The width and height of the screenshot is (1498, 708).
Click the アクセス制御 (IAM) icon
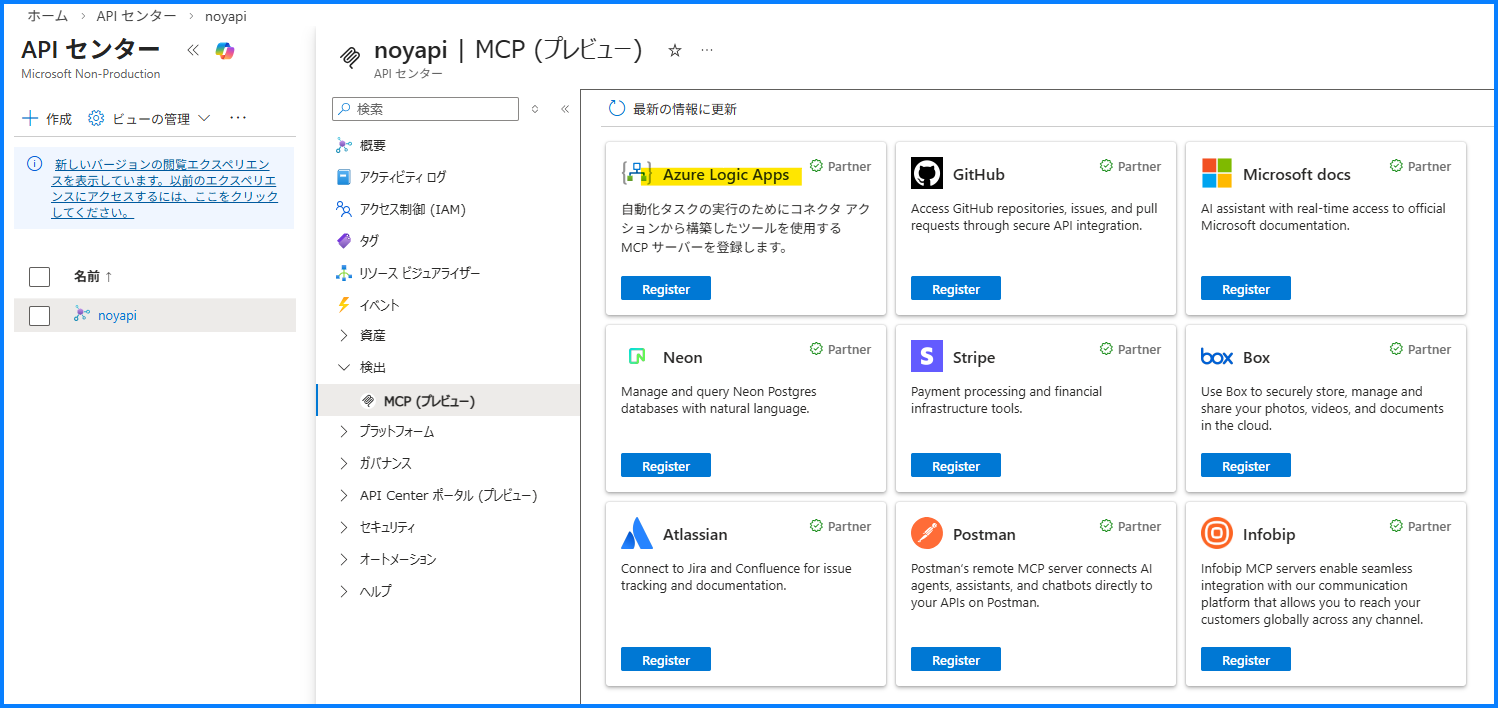click(343, 209)
